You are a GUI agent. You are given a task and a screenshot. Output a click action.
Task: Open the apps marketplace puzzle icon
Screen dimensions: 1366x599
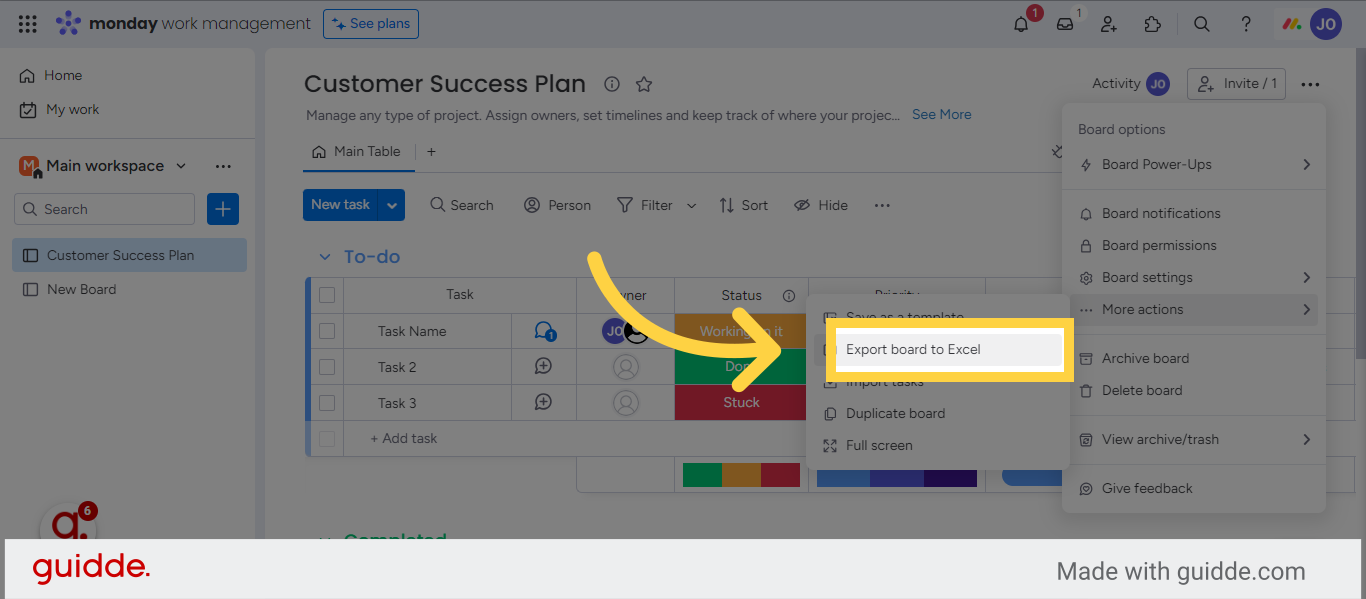tap(1153, 24)
